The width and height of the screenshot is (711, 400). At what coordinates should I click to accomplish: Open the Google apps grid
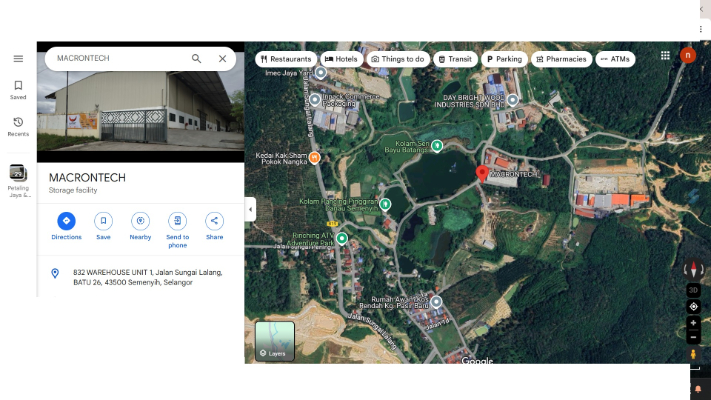coord(665,55)
